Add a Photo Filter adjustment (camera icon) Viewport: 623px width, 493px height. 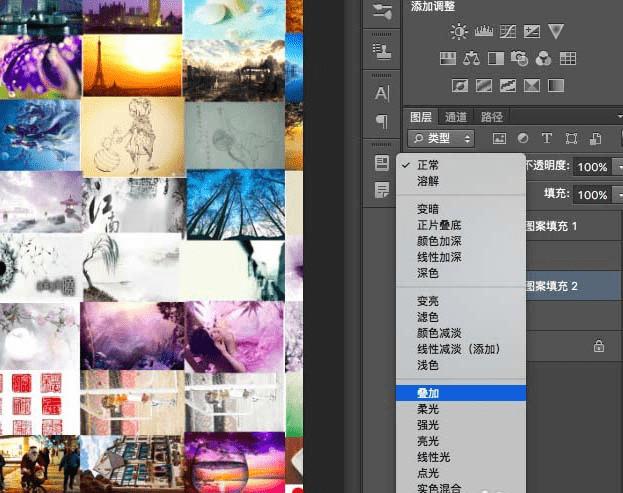[x=519, y=59]
